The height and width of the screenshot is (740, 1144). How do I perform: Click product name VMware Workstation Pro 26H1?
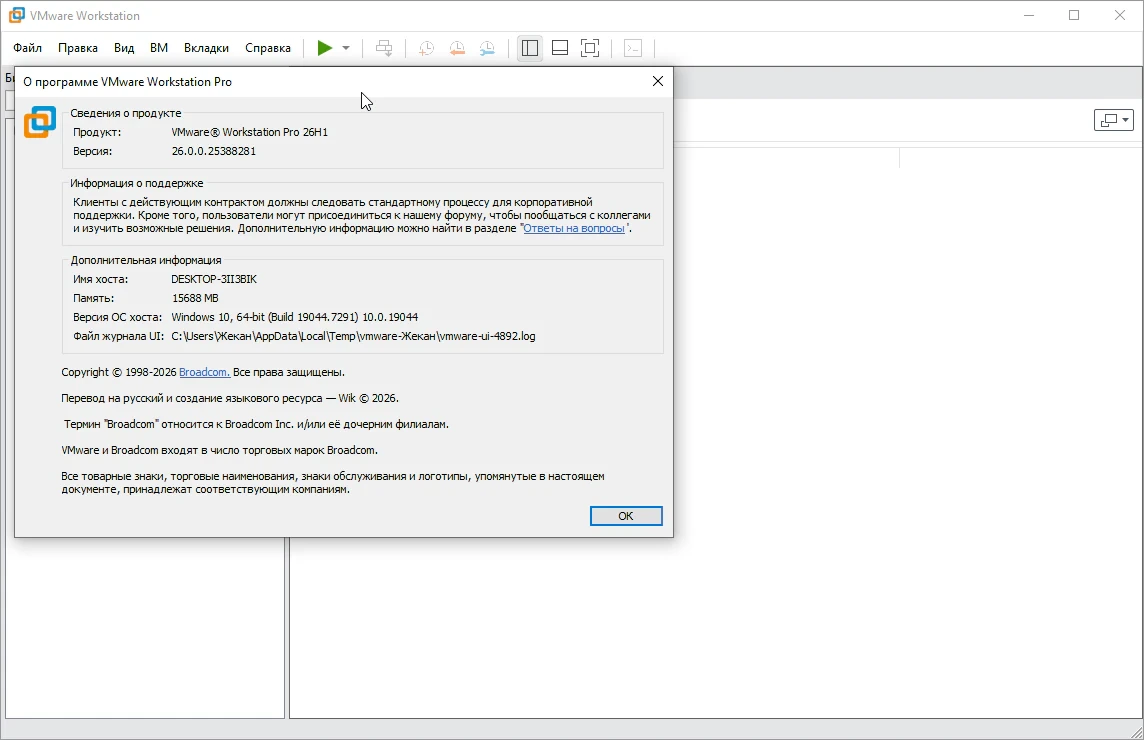[250, 132]
